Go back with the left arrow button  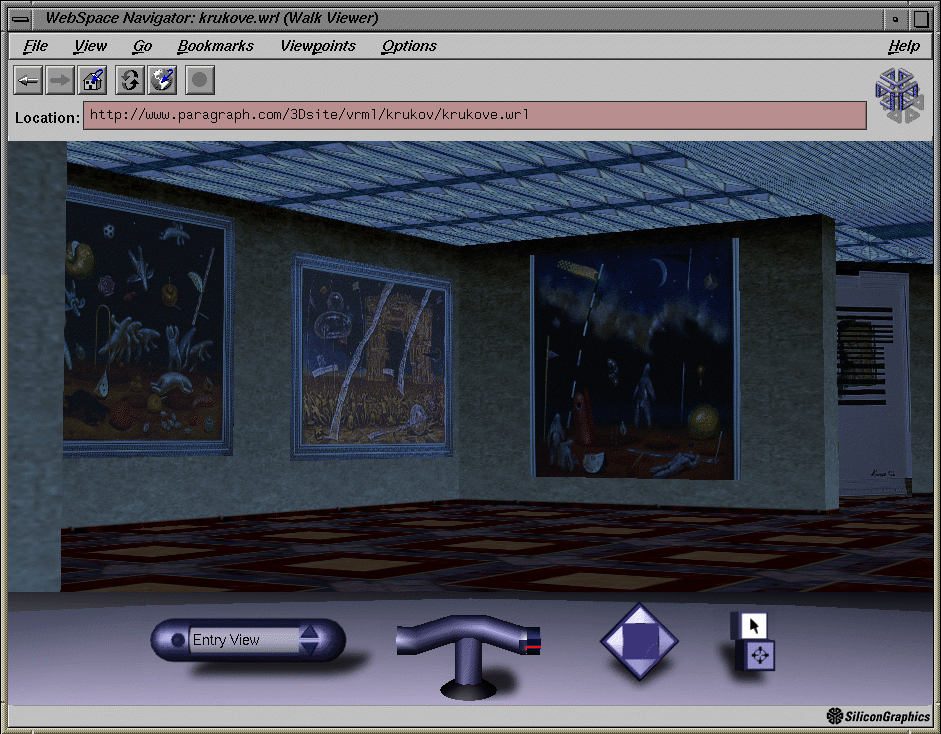tap(28, 80)
